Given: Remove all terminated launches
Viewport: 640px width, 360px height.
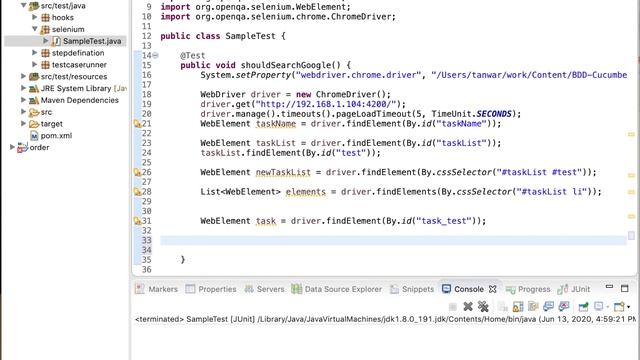Looking at the screenshot, I should tap(483, 307).
